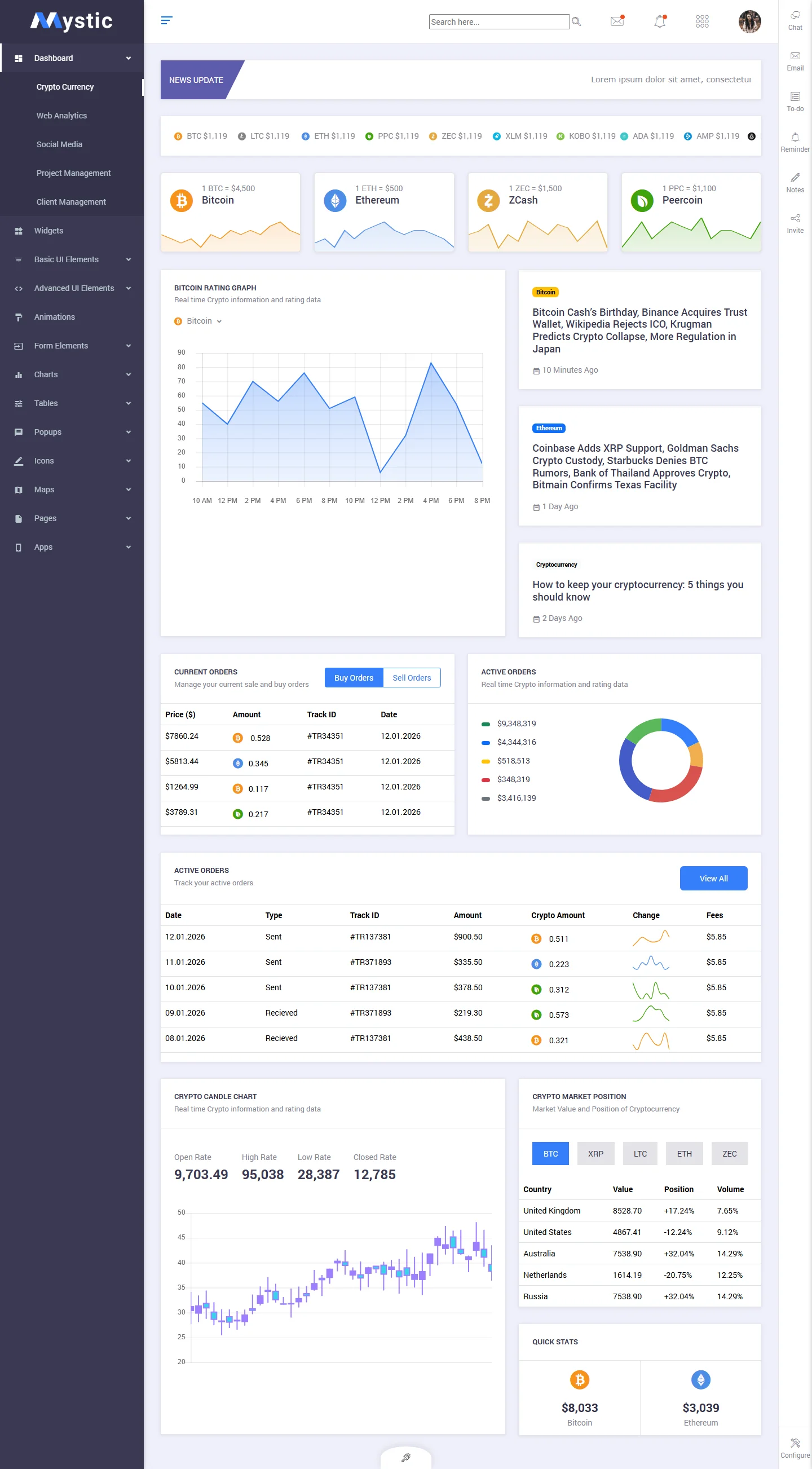Viewport: 812px width, 1469px height.
Task: Select the Buy Orders toggle
Action: click(354, 677)
